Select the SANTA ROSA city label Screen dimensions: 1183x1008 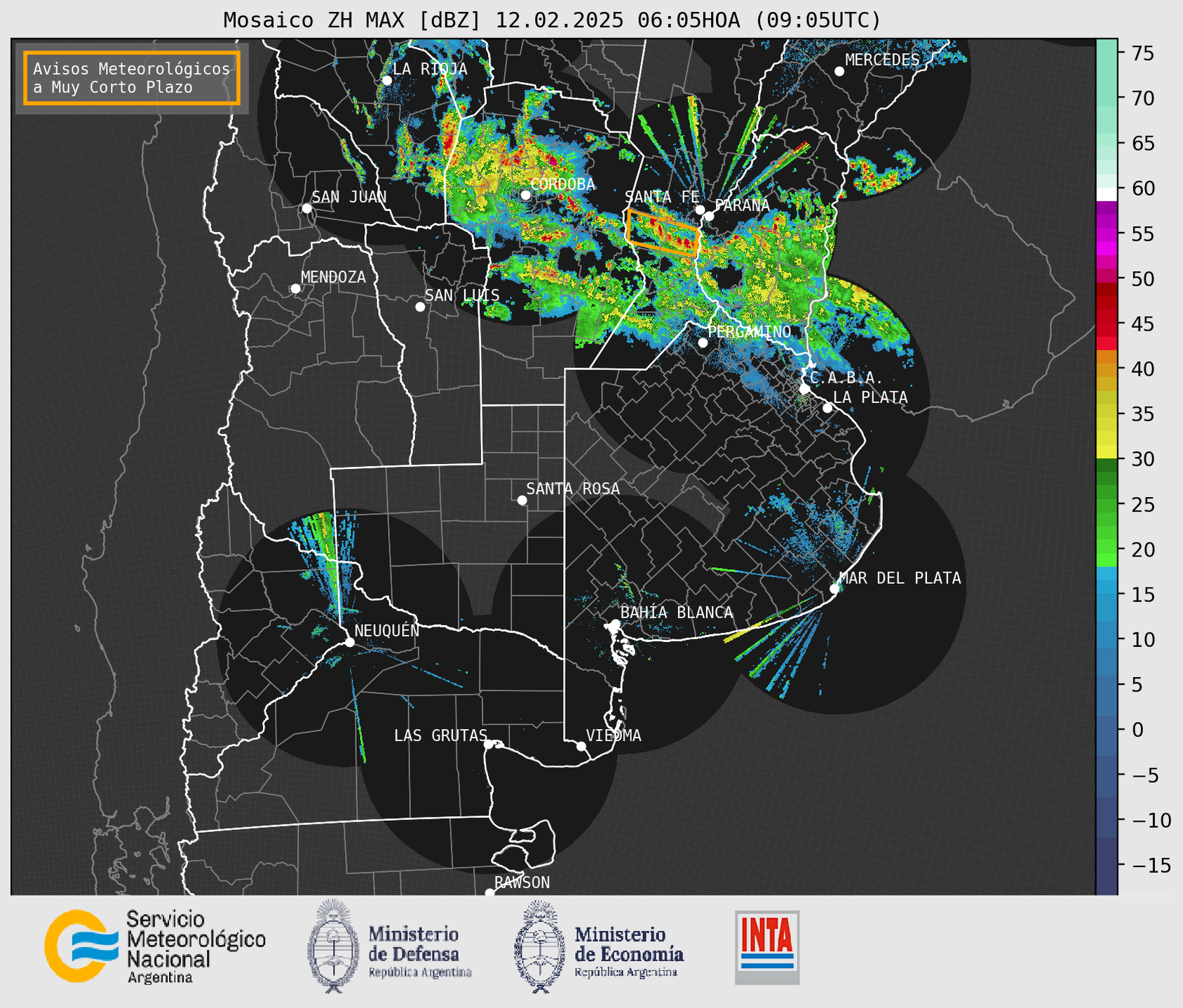pos(573,489)
